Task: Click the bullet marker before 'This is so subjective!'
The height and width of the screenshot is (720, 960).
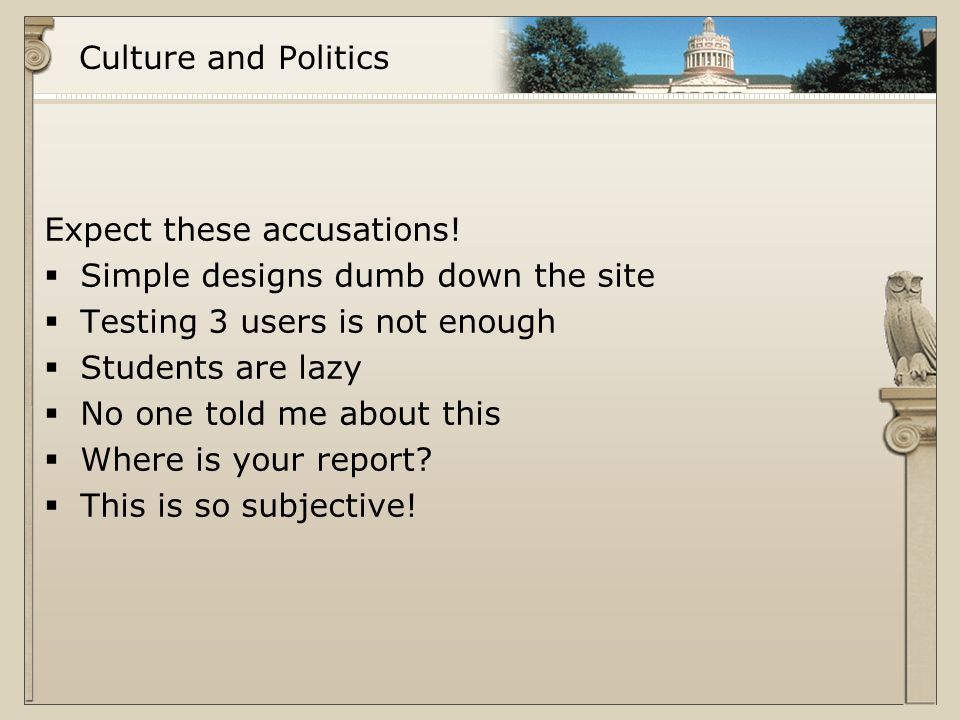Action: (51, 506)
